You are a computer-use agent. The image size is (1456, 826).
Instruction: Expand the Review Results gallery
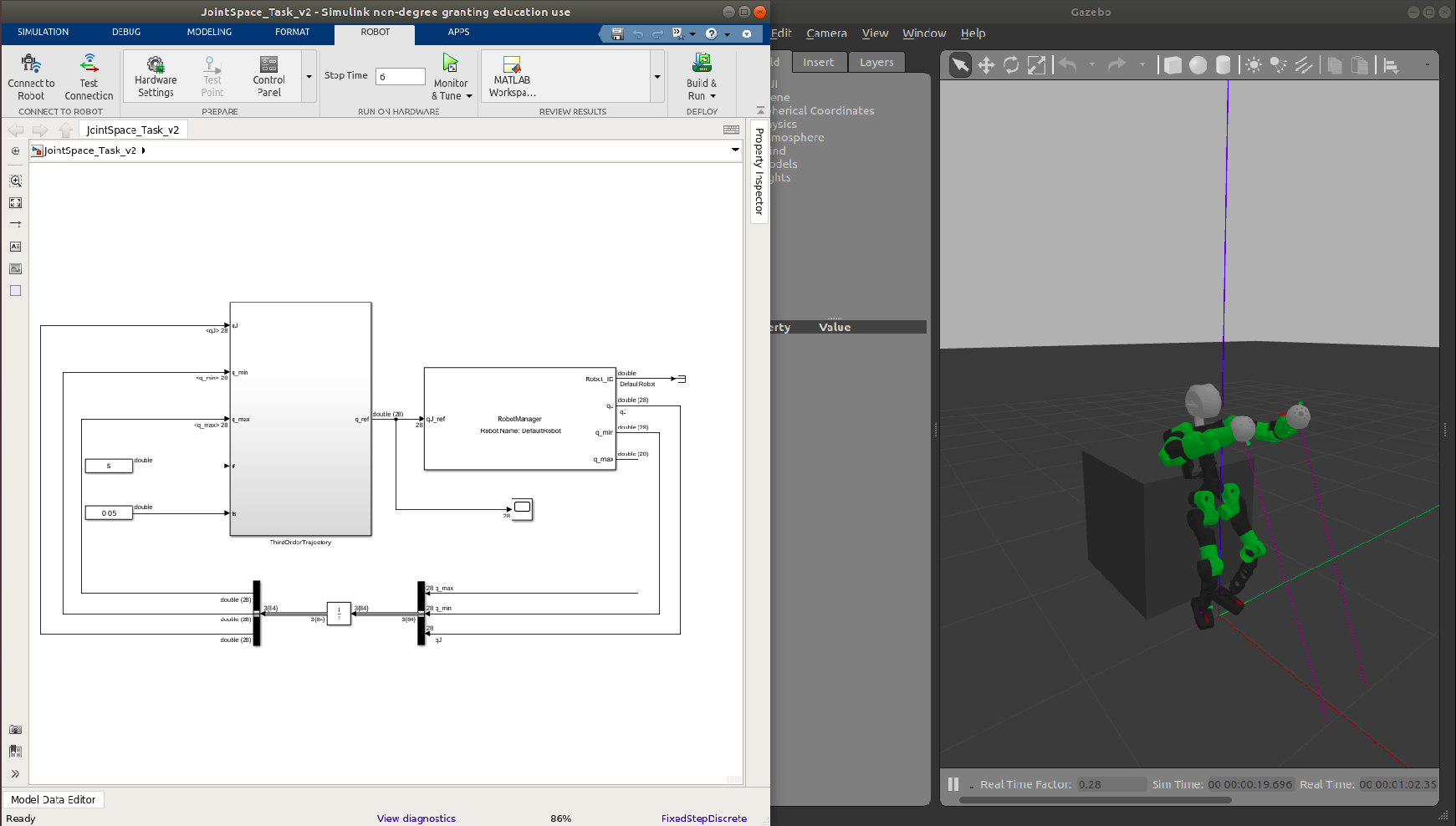657,76
